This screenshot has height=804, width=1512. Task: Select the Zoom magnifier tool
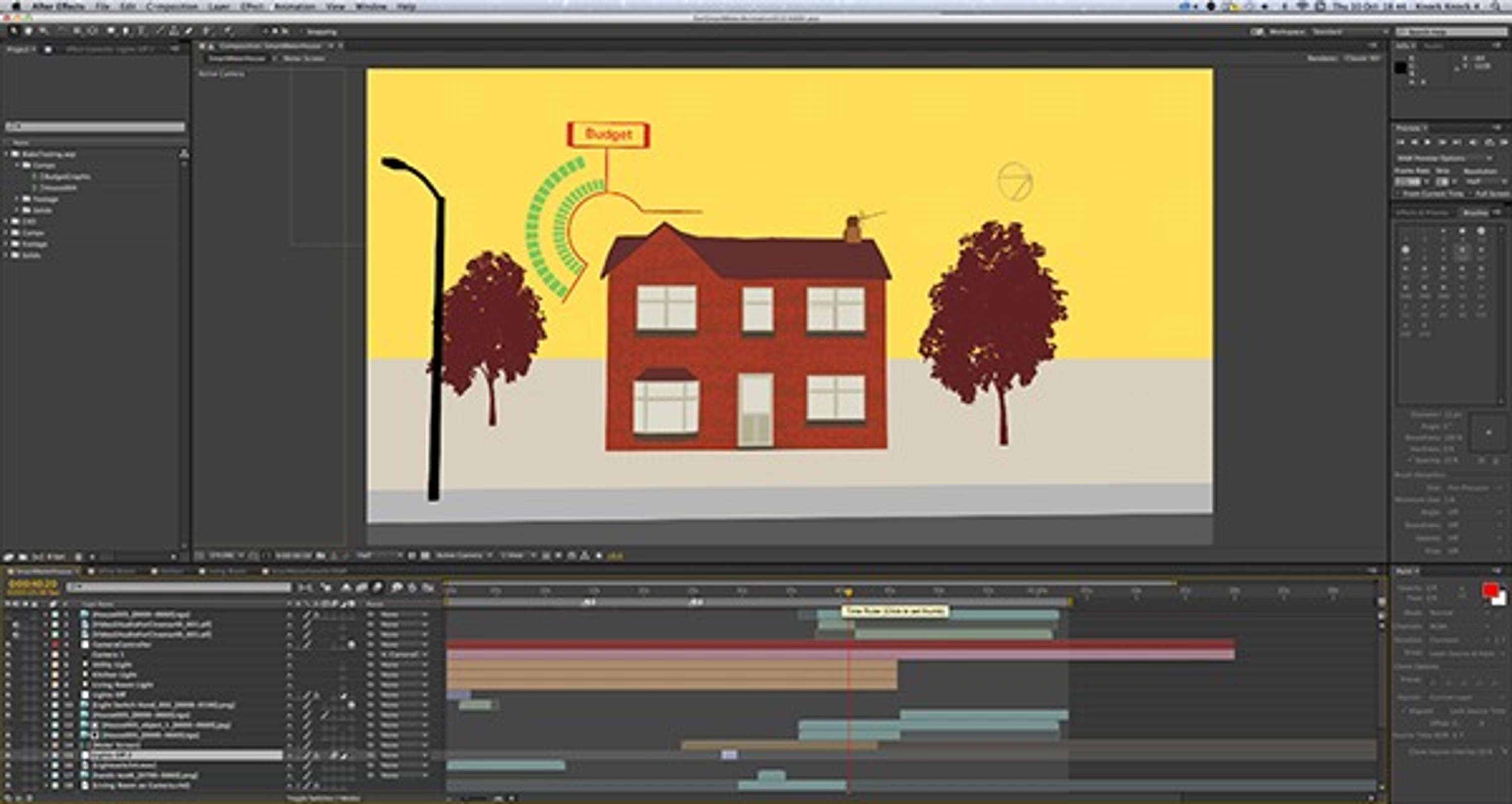click(43, 31)
